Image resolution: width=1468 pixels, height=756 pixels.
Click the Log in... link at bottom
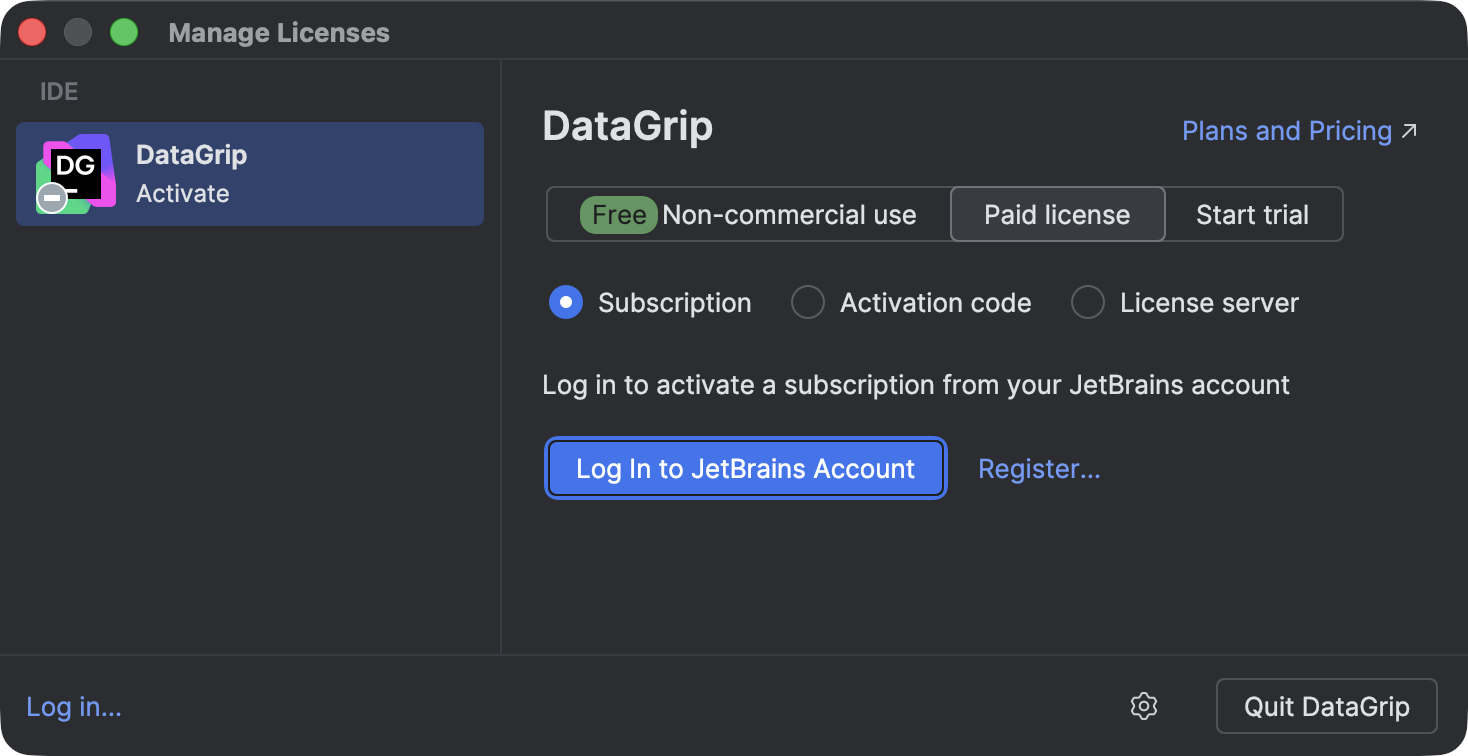point(74,707)
